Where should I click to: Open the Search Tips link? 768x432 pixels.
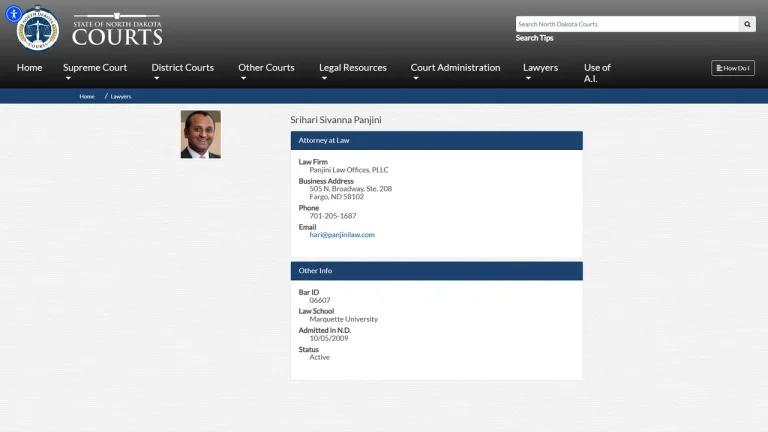coord(534,38)
